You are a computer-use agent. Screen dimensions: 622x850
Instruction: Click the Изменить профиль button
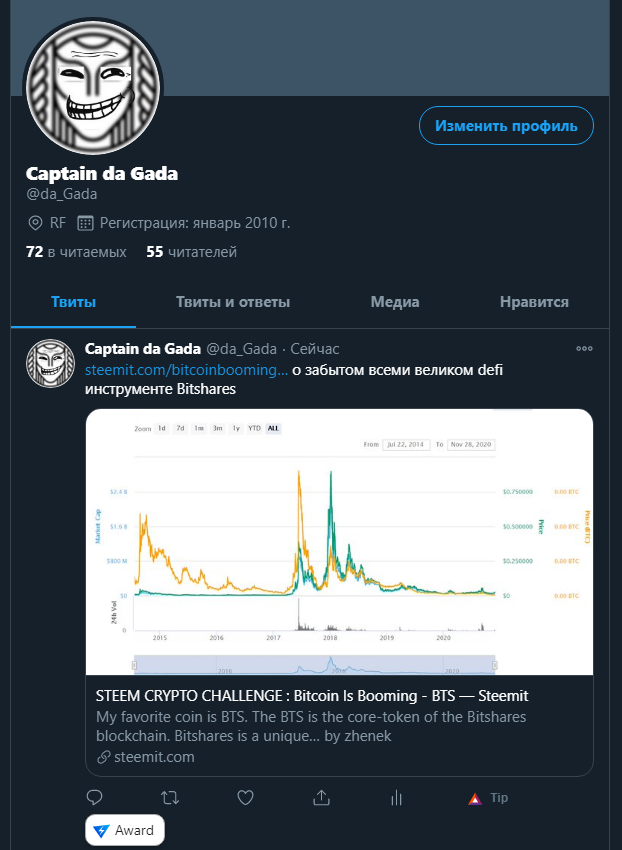tap(506, 126)
